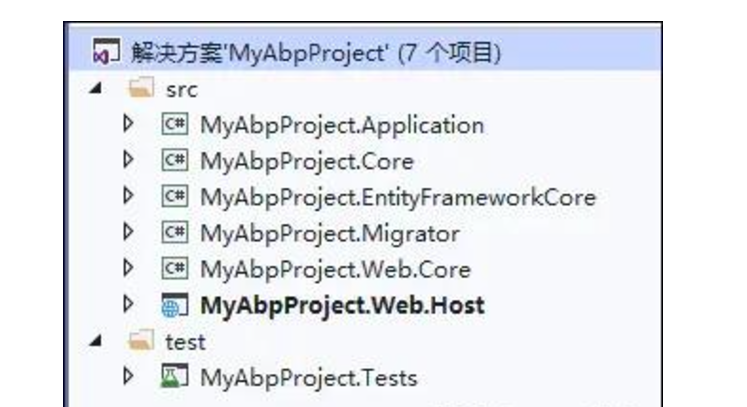This screenshot has width=747, height=407.
Task: Click the C# icon for MyAbpProject.Application
Action: point(175,124)
